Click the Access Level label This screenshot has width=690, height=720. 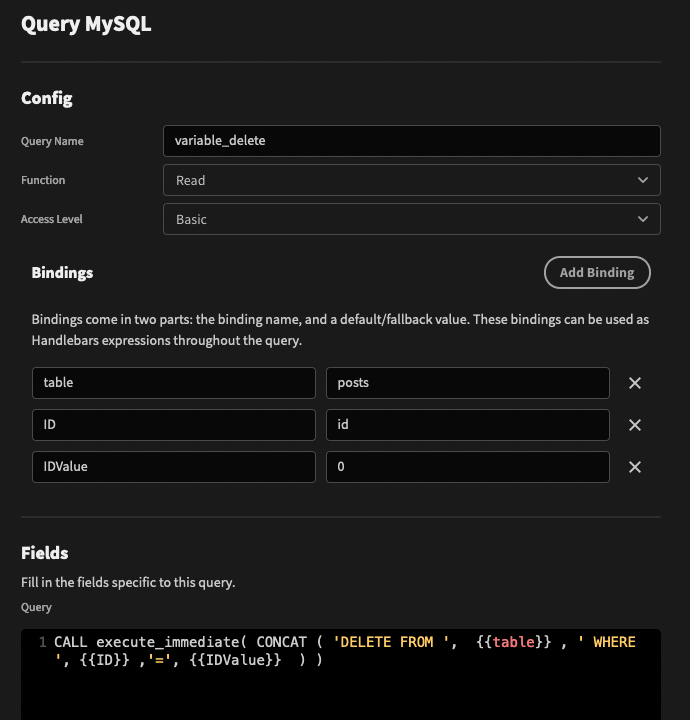(52, 219)
